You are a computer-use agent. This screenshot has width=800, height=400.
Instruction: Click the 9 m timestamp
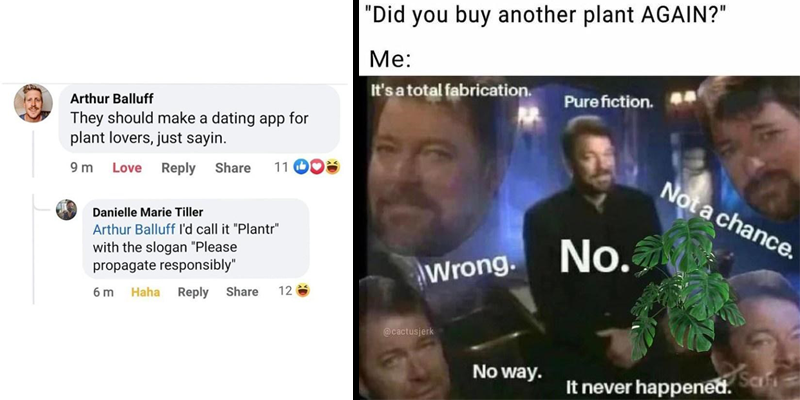[82, 168]
